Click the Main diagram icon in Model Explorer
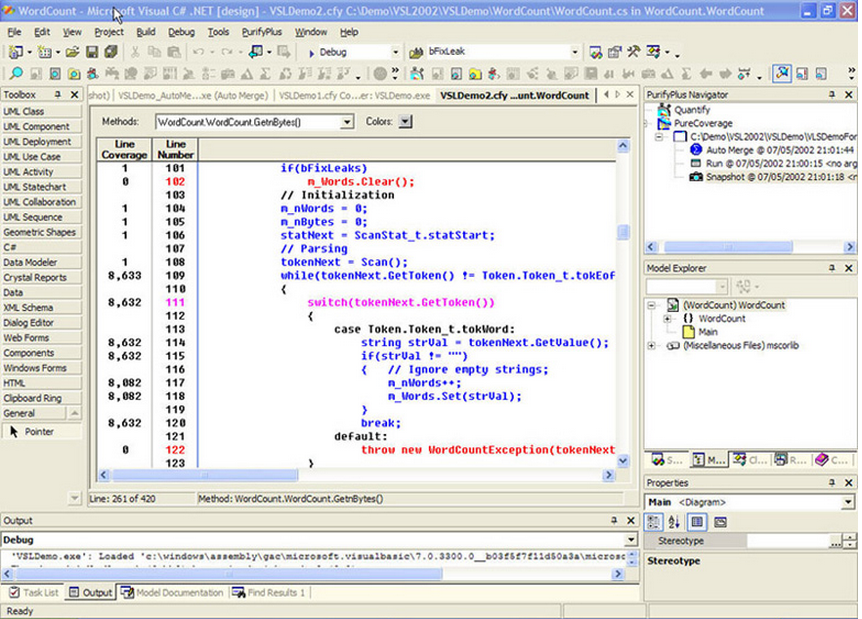 [x=688, y=332]
